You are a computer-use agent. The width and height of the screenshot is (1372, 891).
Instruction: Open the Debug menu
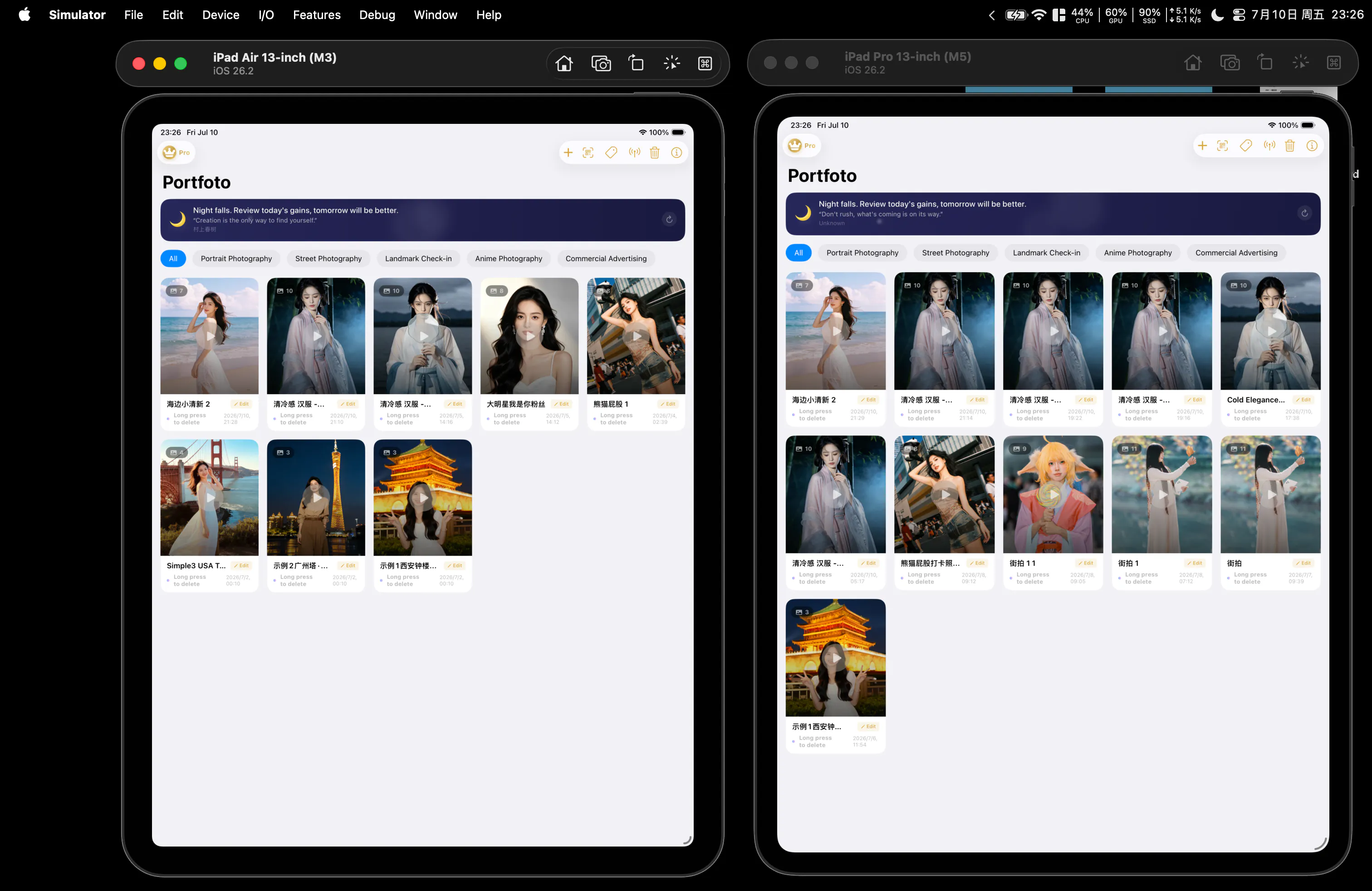click(x=377, y=15)
